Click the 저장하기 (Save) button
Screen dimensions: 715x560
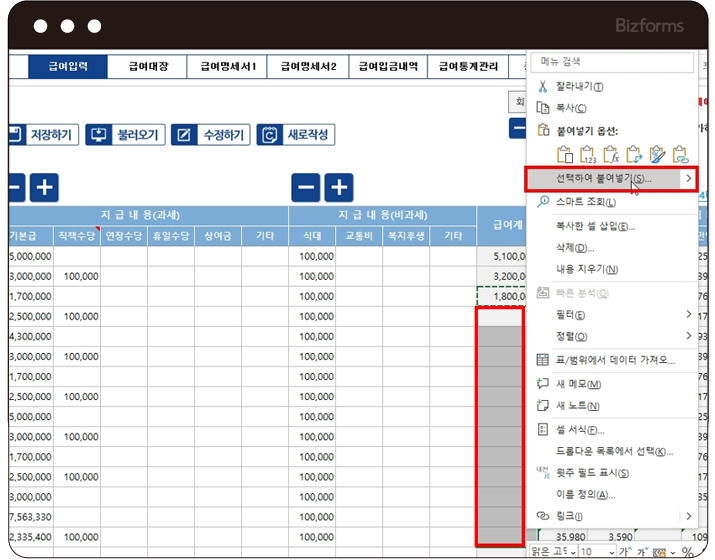(44, 135)
